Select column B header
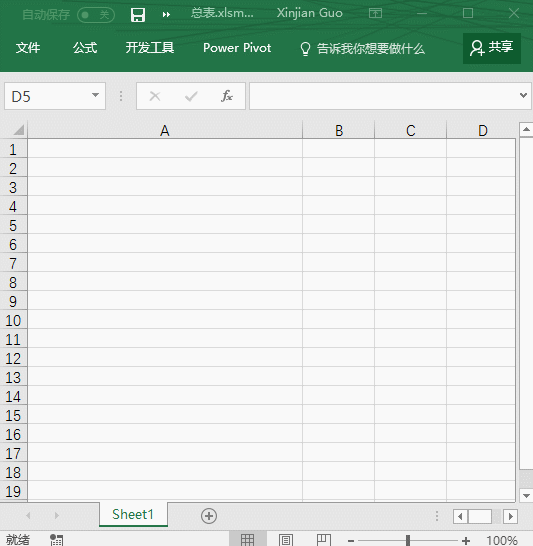The height and width of the screenshot is (546, 533). coord(339,131)
